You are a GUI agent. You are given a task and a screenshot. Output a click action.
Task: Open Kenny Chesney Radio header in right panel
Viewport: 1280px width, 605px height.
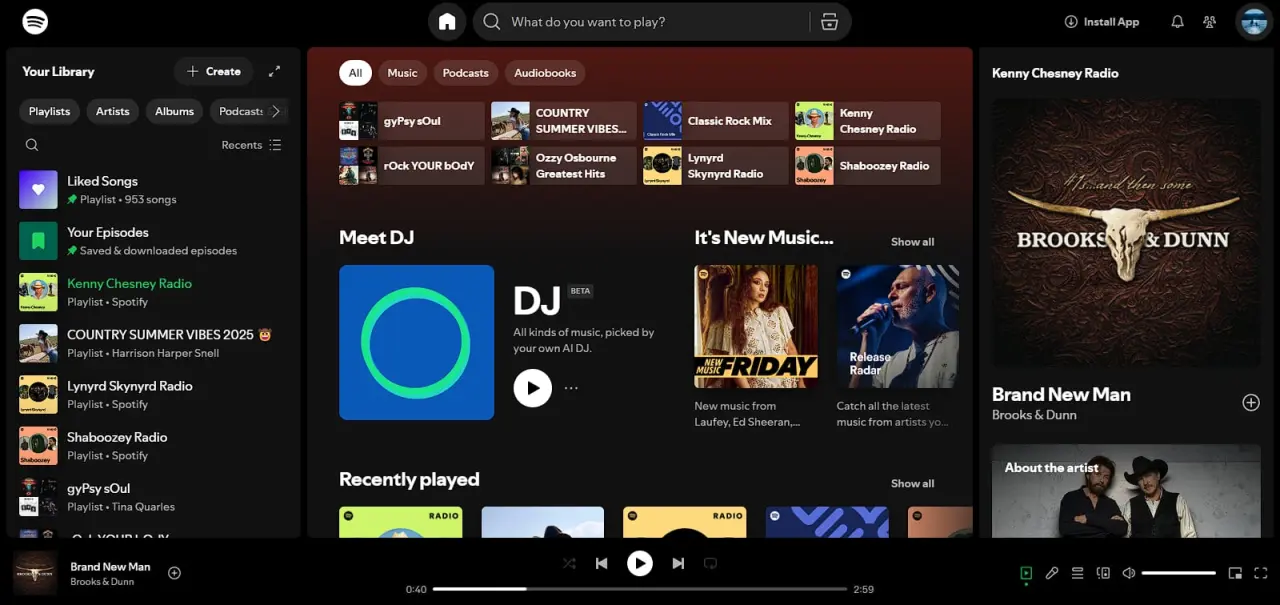pyautogui.click(x=1055, y=73)
